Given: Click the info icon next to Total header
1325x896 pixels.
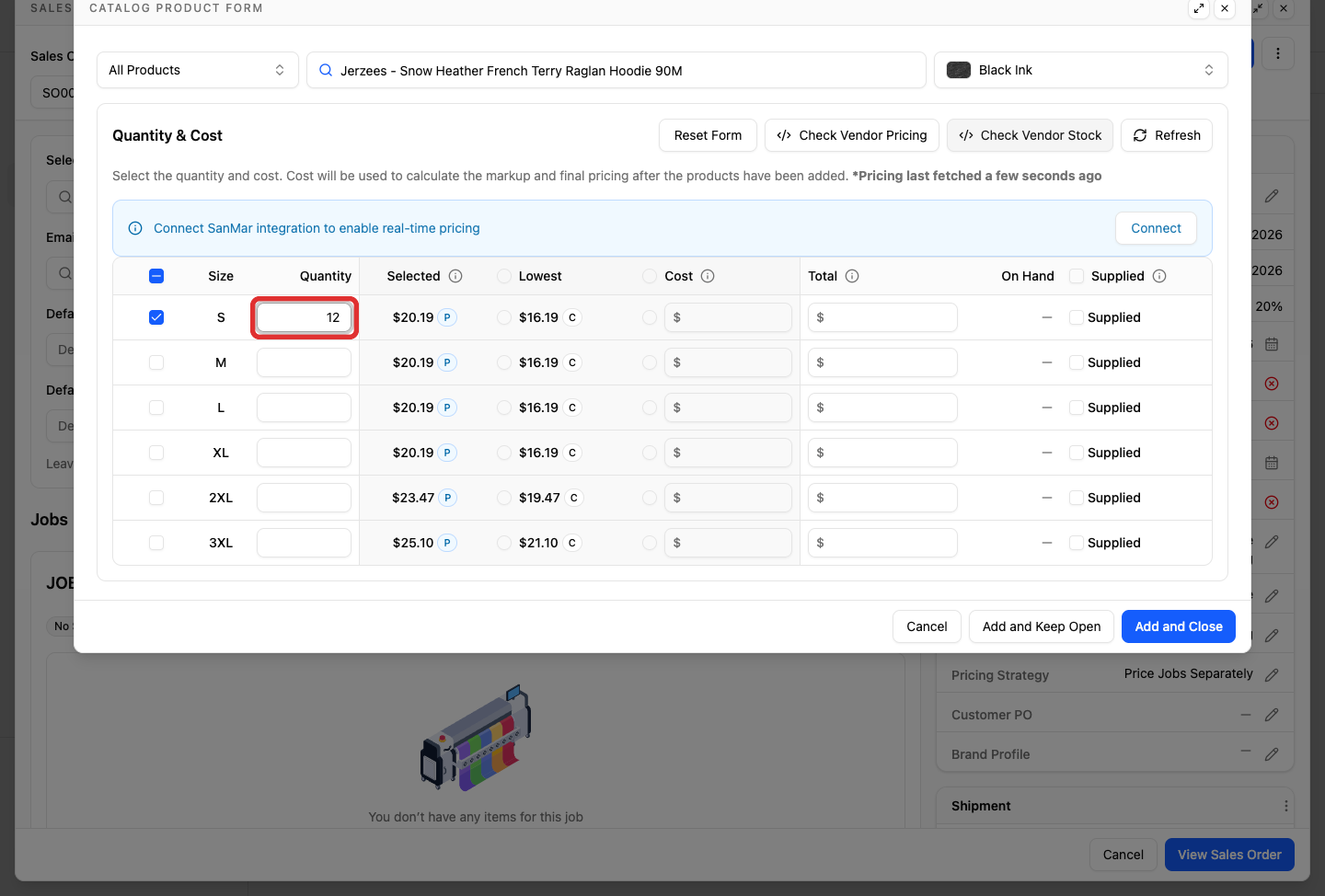Looking at the screenshot, I should 852,276.
